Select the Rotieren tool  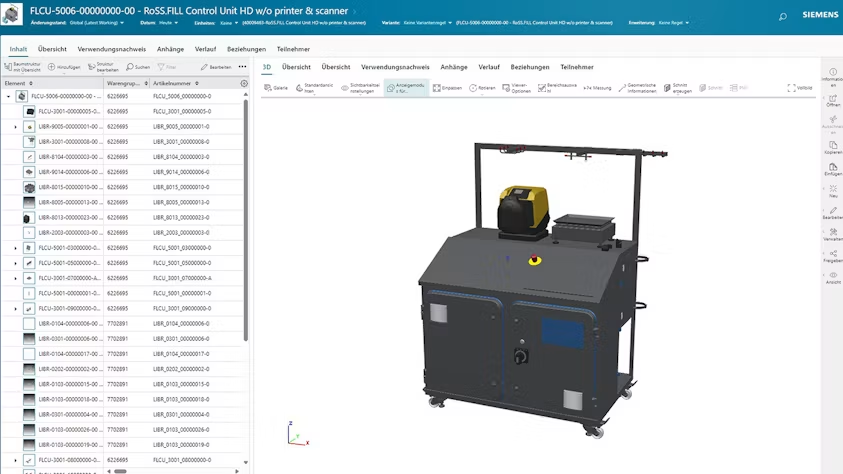pyautogui.click(x=482, y=88)
